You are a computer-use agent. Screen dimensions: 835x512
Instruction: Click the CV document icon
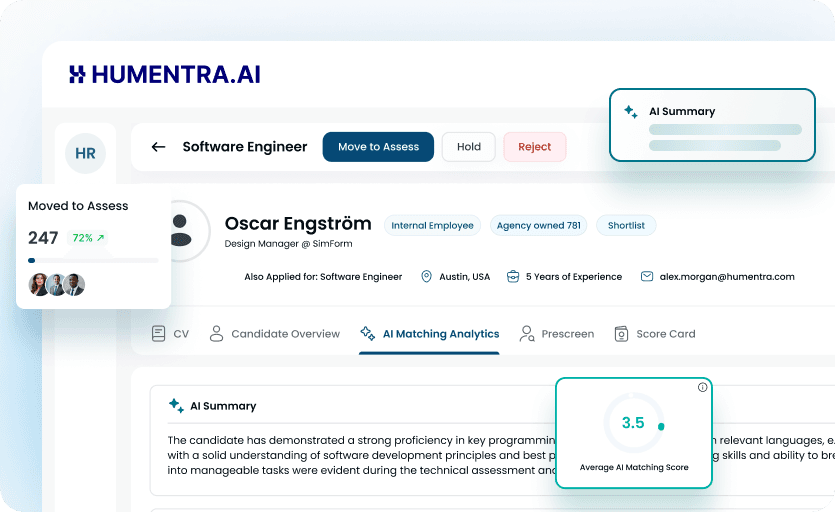pyautogui.click(x=158, y=334)
